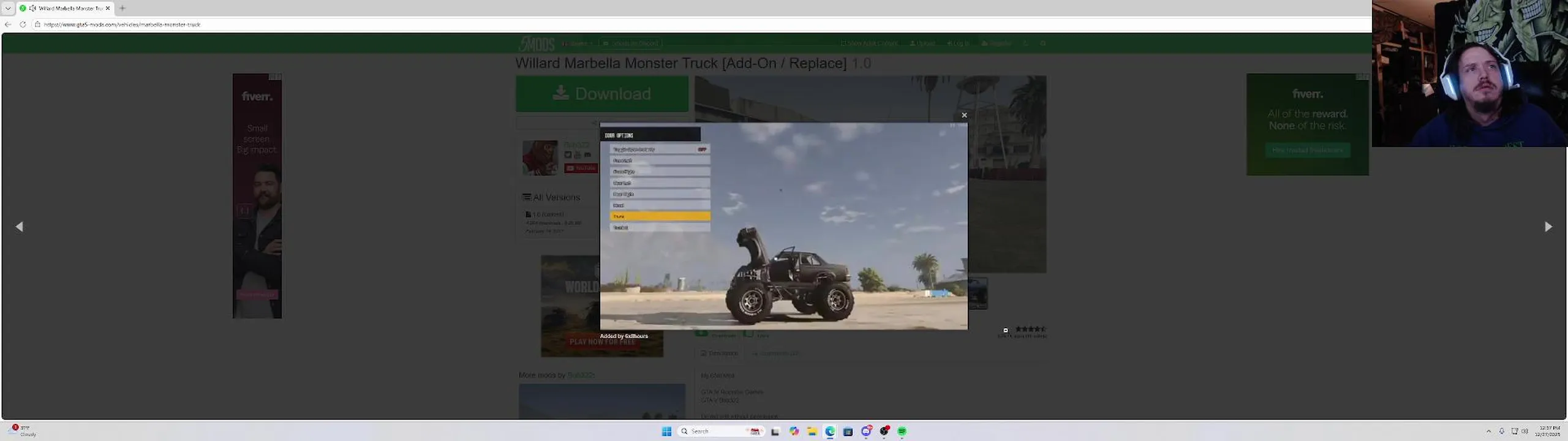The height and width of the screenshot is (441, 1568).
Task: Click the 5MODS site logo
Action: coord(537,43)
